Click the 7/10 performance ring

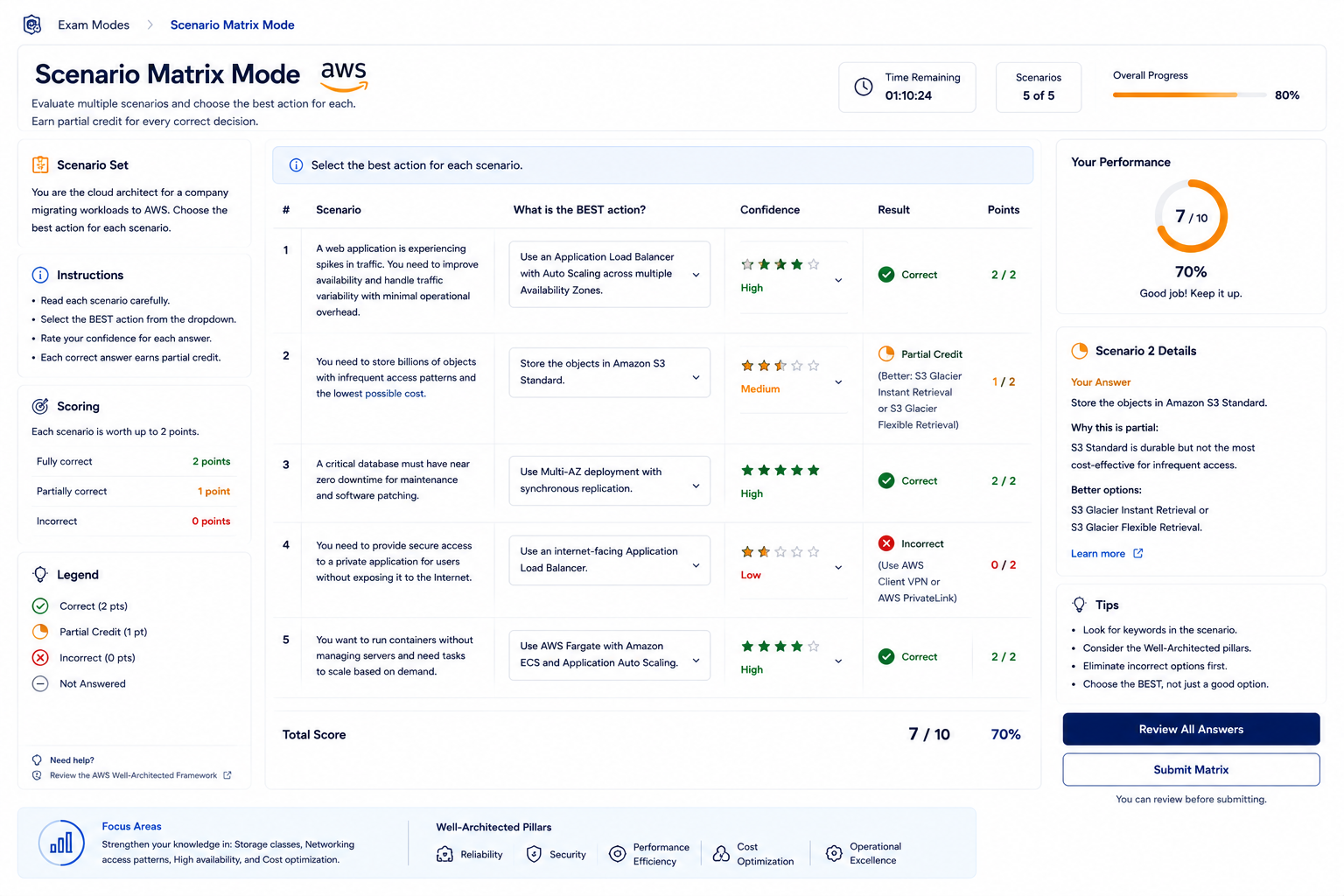click(1191, 216)
